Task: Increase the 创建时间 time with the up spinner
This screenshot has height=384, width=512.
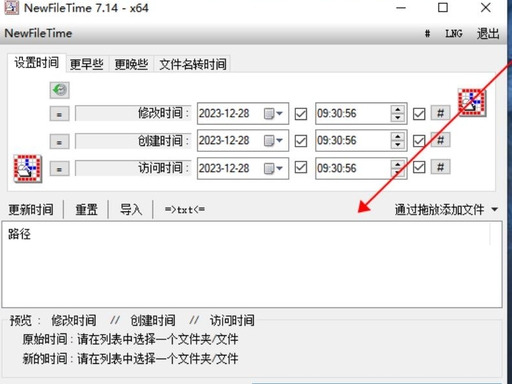Action: point(398,137)
